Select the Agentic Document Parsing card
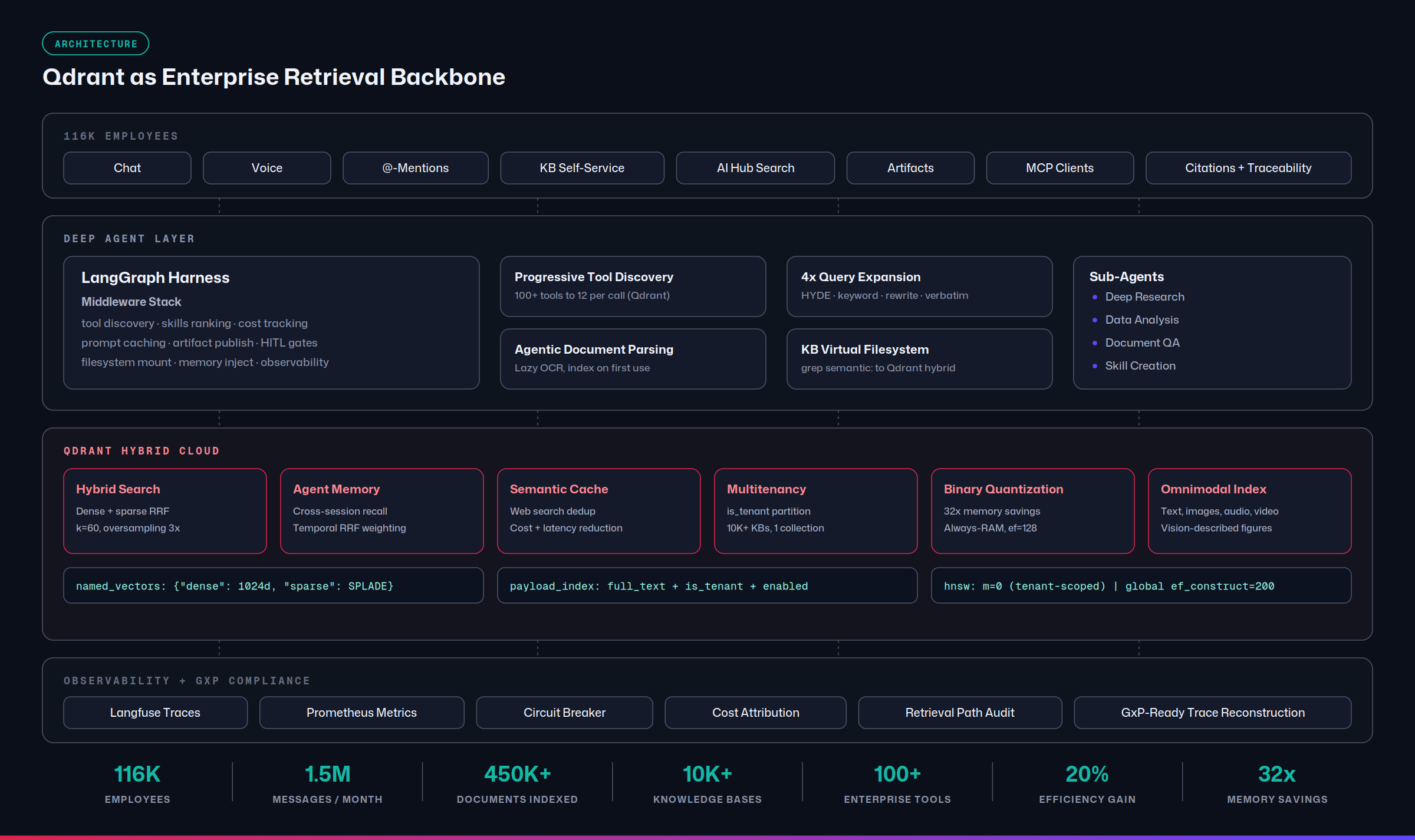This screenshot has width=1415, height=840. tap(633, 359)
